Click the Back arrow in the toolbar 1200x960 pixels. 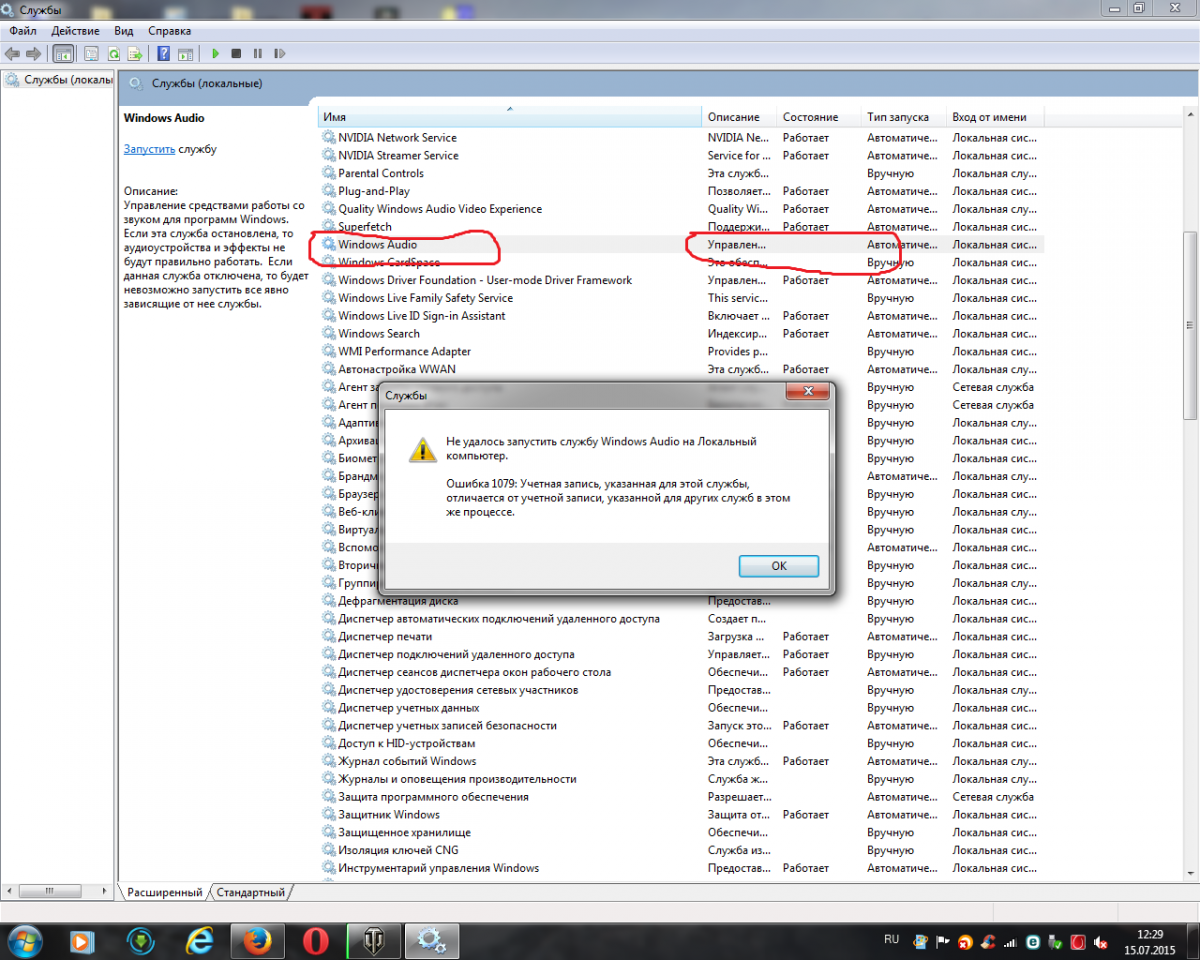click(13, 53)
